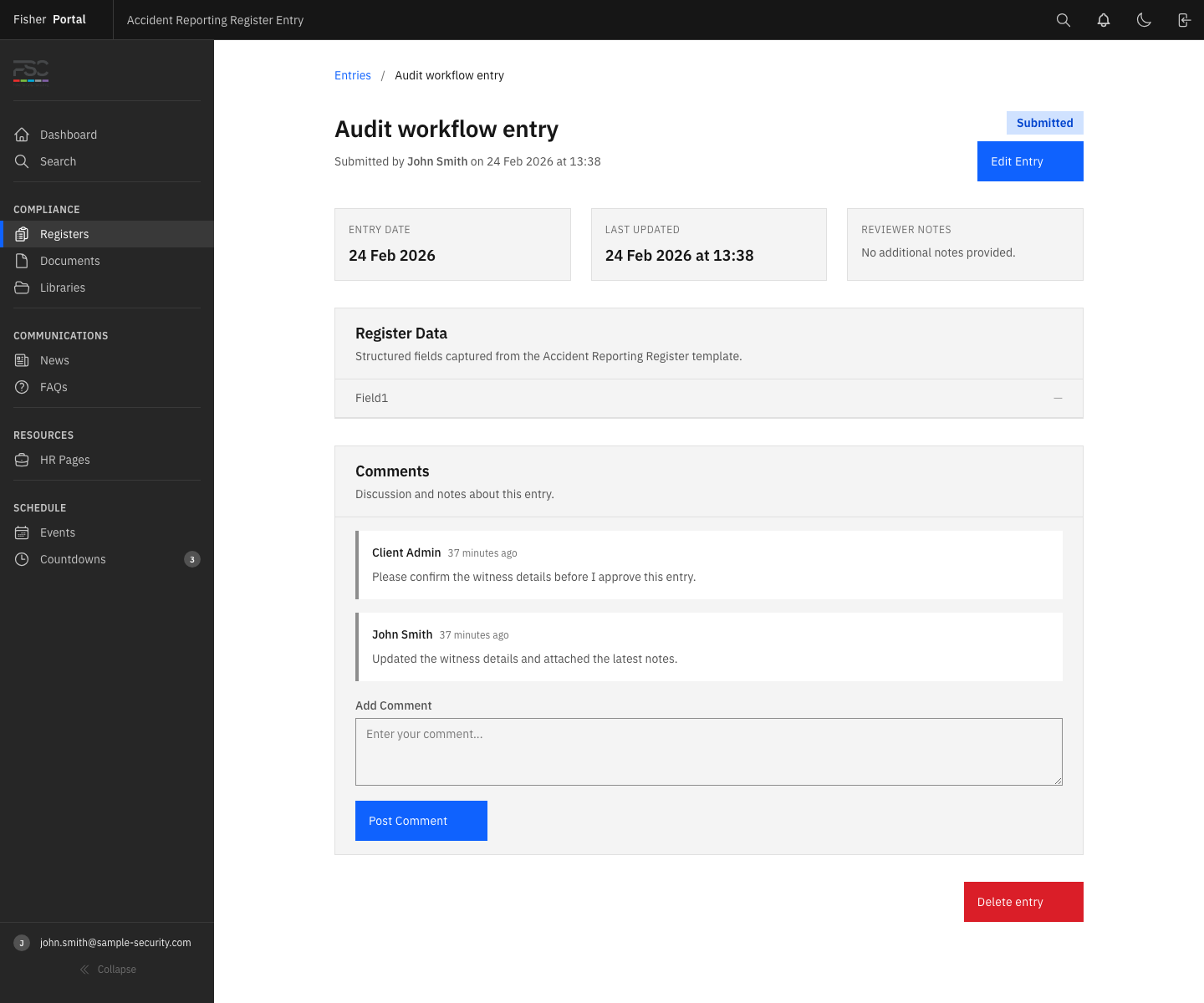The image size is (1204, 1003).
Task: Select Search in the sidebar
Action: 58,161
